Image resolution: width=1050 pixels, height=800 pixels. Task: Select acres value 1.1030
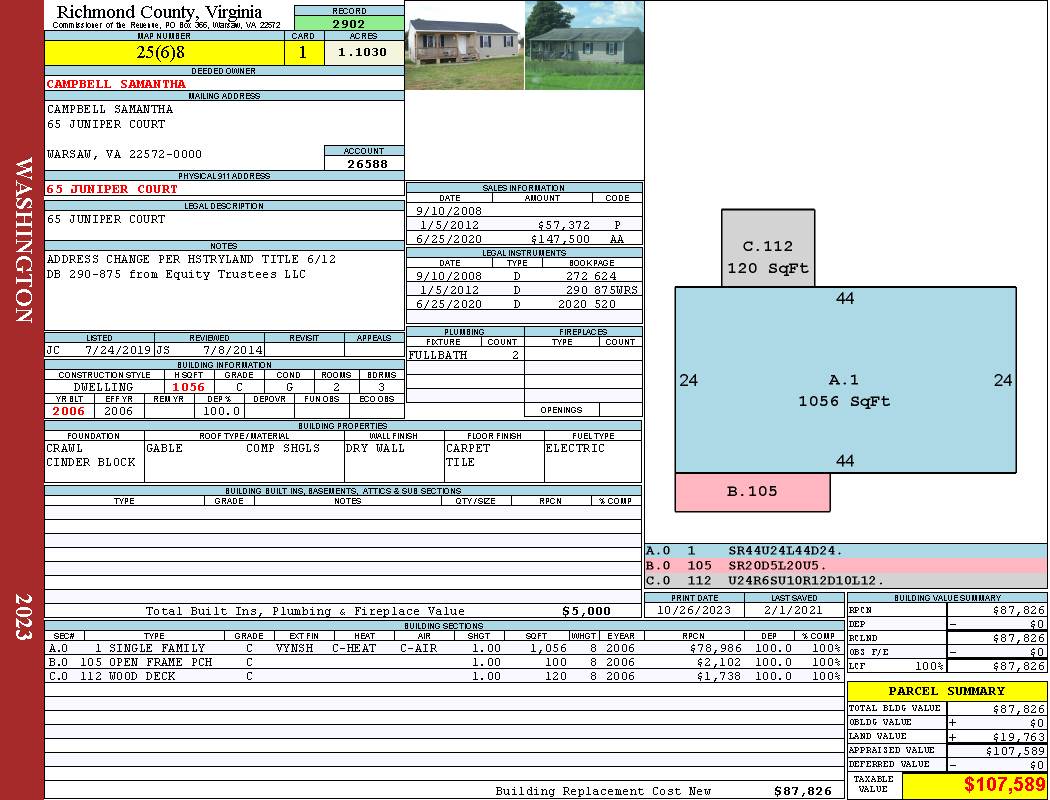(362, 52)
